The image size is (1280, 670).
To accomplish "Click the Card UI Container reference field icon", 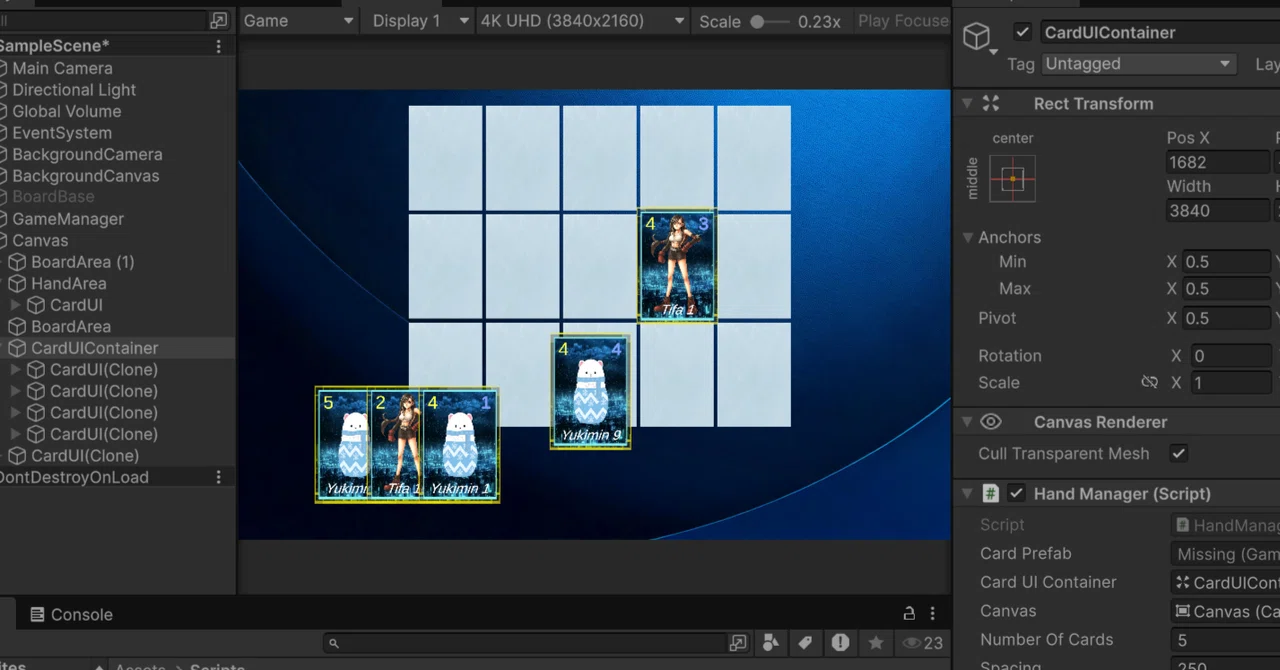I will [x=1183, y=582].
